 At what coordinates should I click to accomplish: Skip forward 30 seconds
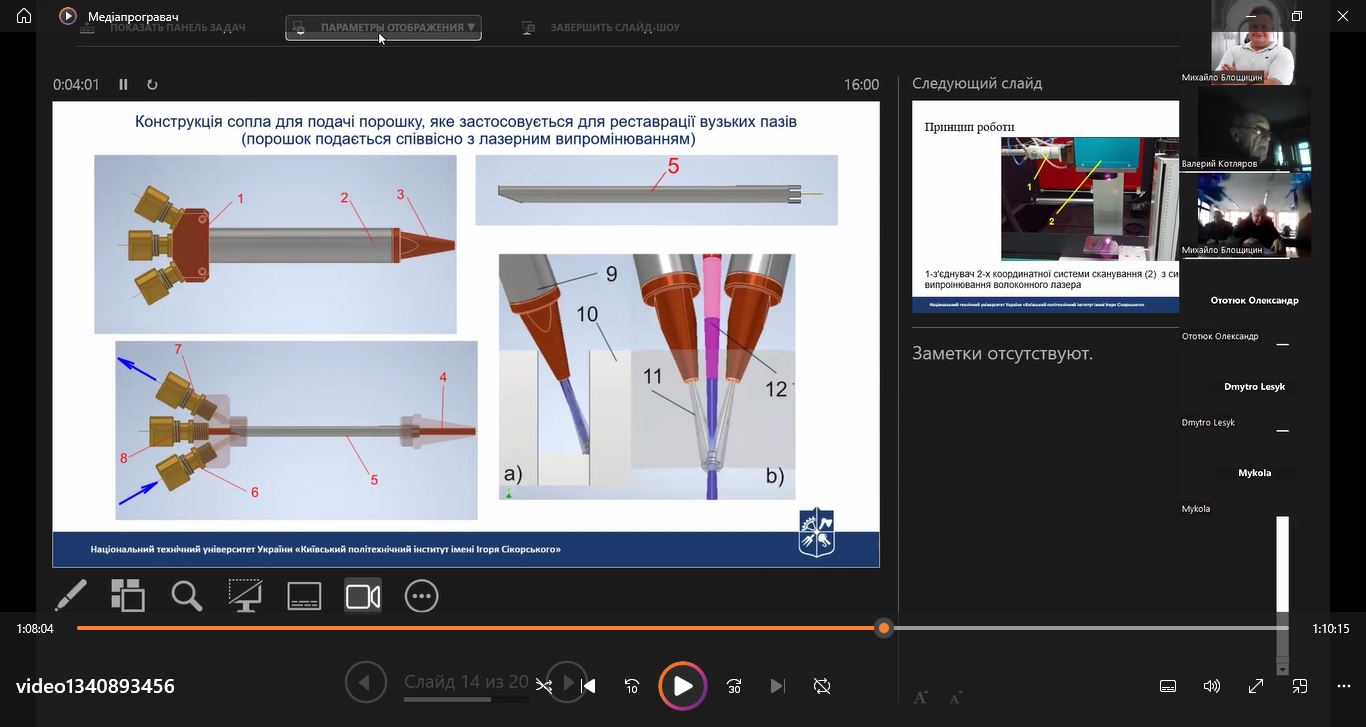click(x=734, y=686)
